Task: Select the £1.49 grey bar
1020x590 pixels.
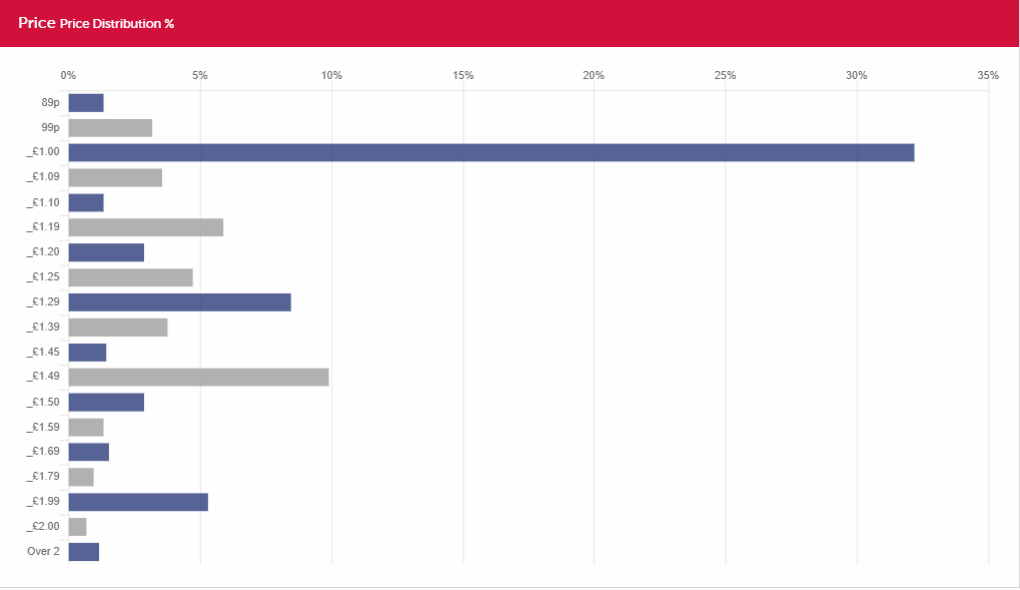Action: 198,377
